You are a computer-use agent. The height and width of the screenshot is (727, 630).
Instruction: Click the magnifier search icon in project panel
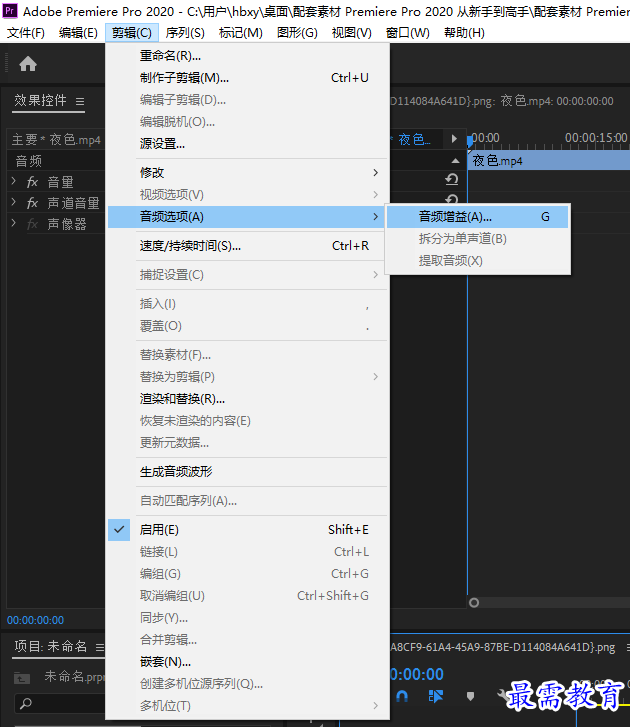(x=26, y=703)
